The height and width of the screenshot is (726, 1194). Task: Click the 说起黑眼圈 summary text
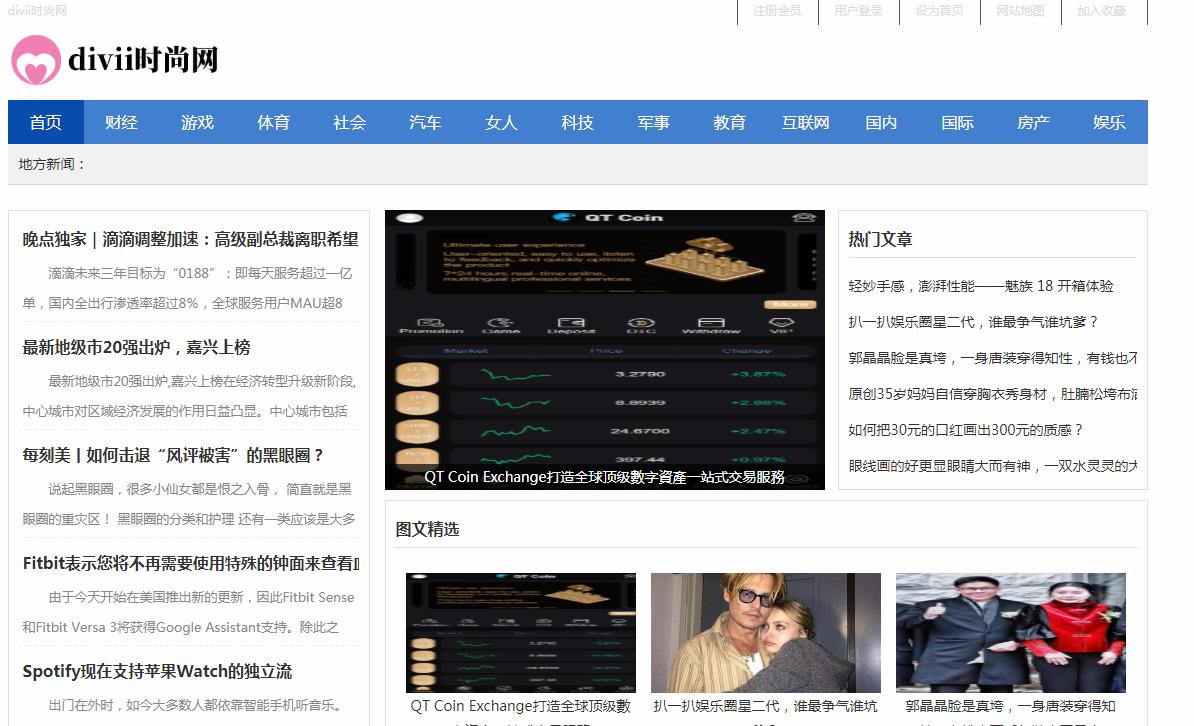[x=189, y=504]
